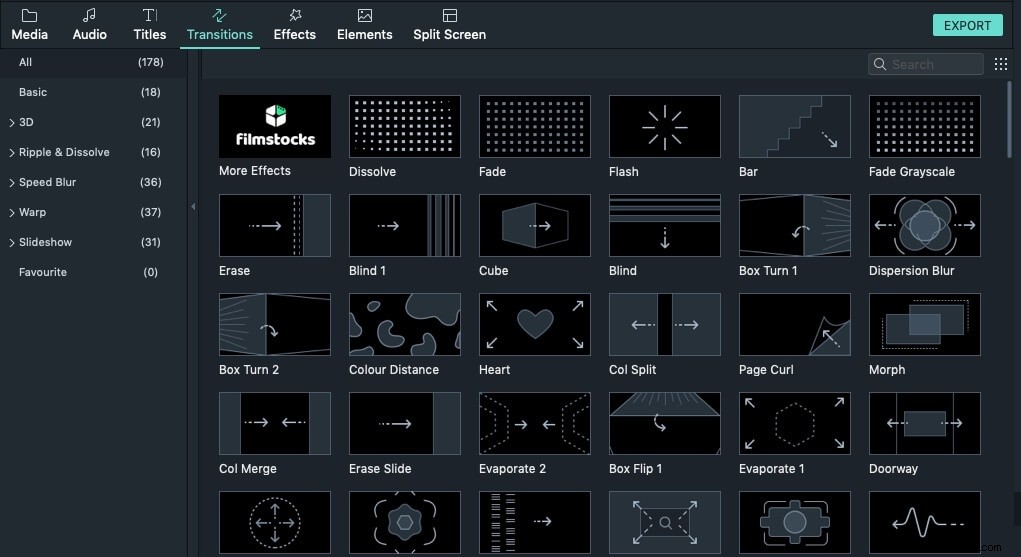Click the search magnifier icon

(880, 64)
